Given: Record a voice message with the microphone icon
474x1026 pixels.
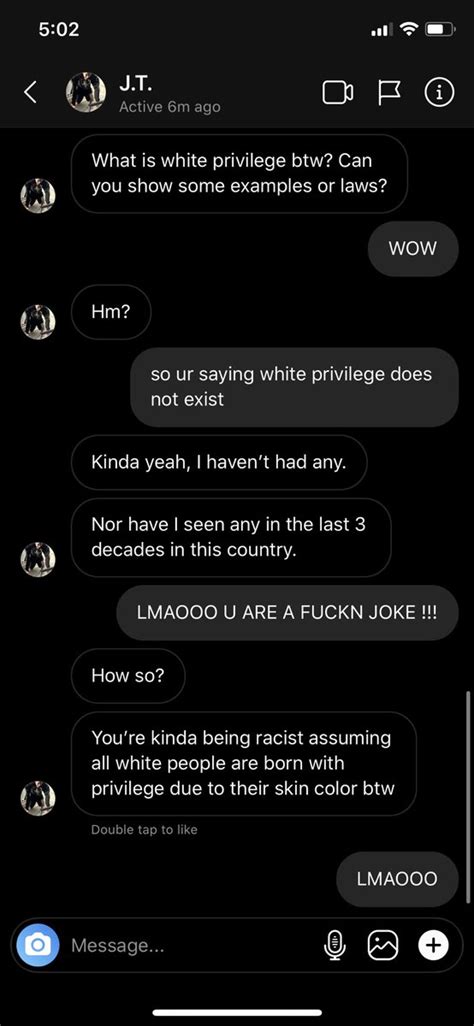Looking at the screenshot, I should [335, 945].
